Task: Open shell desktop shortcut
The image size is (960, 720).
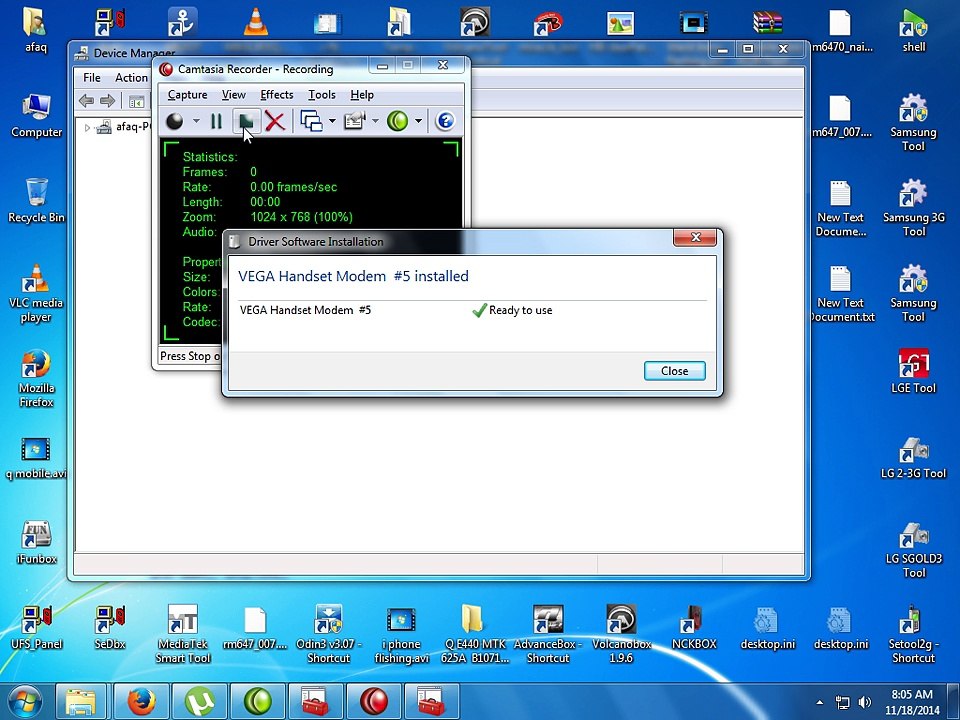Action: [913, 30]
